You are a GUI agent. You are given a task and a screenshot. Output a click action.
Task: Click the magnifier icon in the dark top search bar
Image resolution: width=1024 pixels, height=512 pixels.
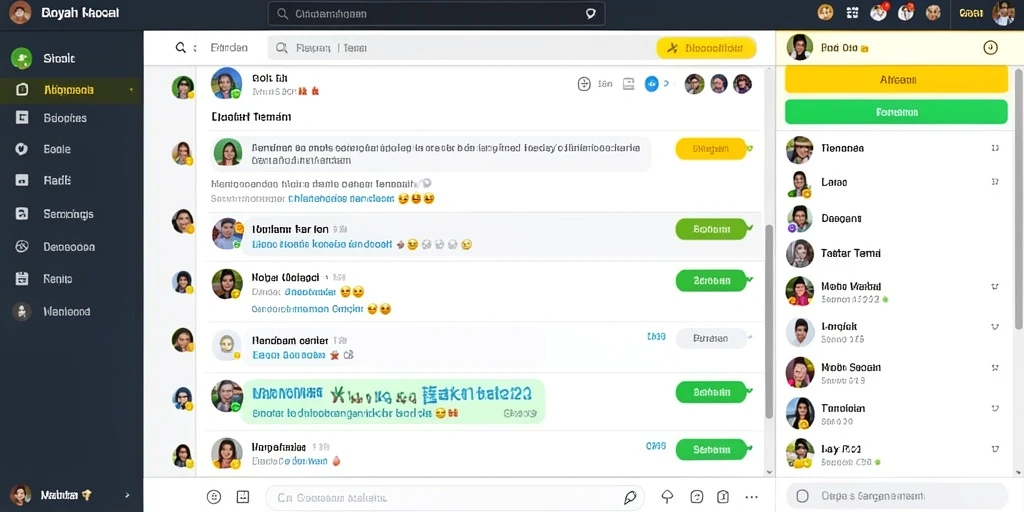[282, 13]
